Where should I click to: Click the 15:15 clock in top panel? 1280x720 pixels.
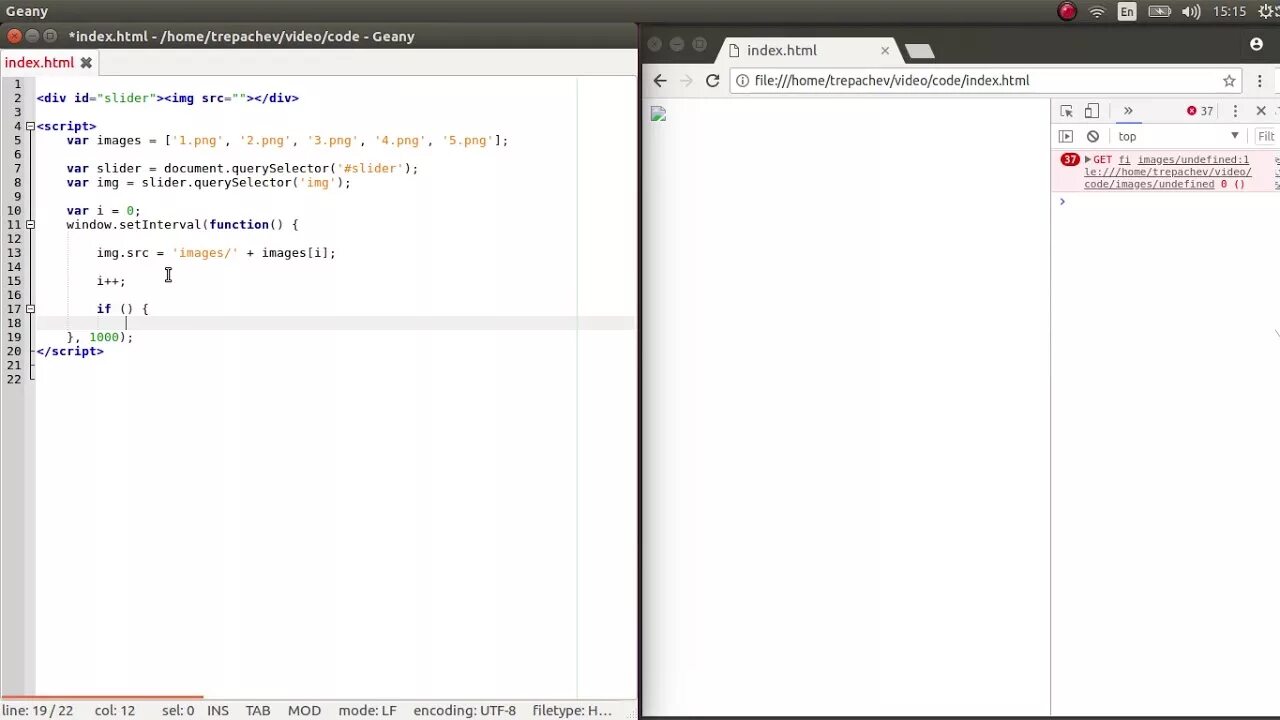click(x=1229, y=12)
